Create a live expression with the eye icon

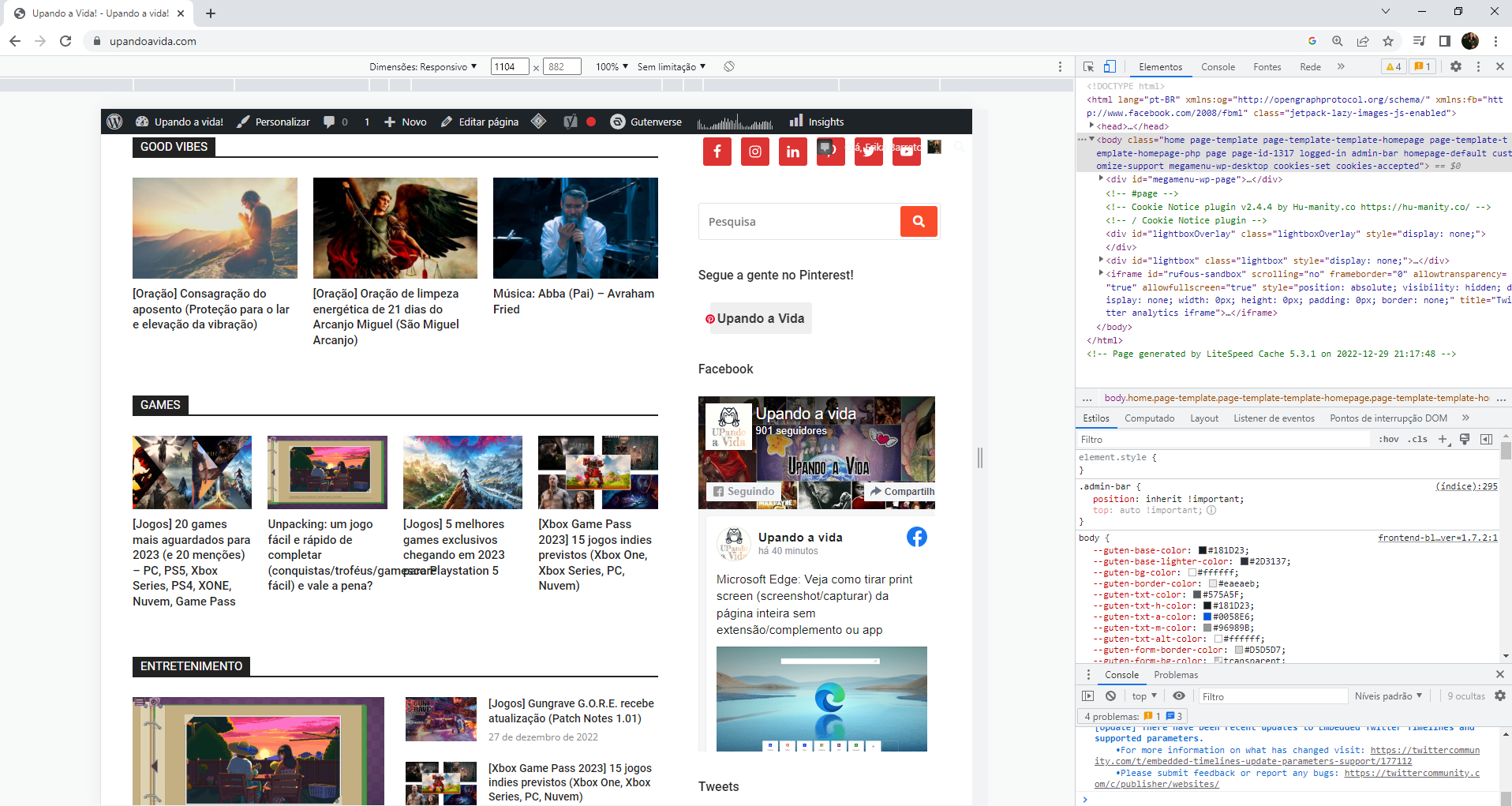pyautogui.click(x=1179, y=695)
